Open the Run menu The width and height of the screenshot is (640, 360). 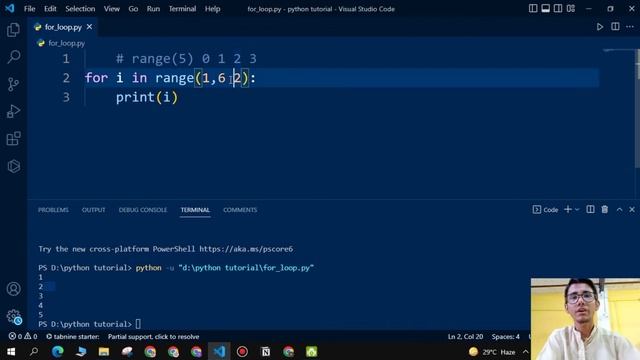[153, 9]
